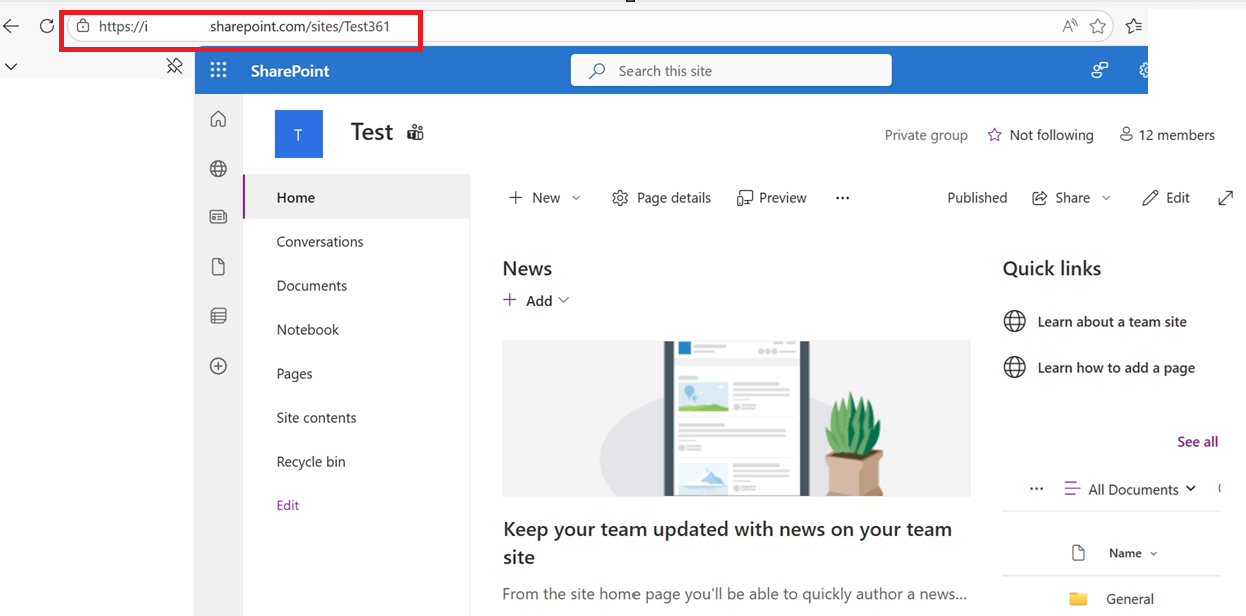Click the file type column header icon

click(1078, 553)
